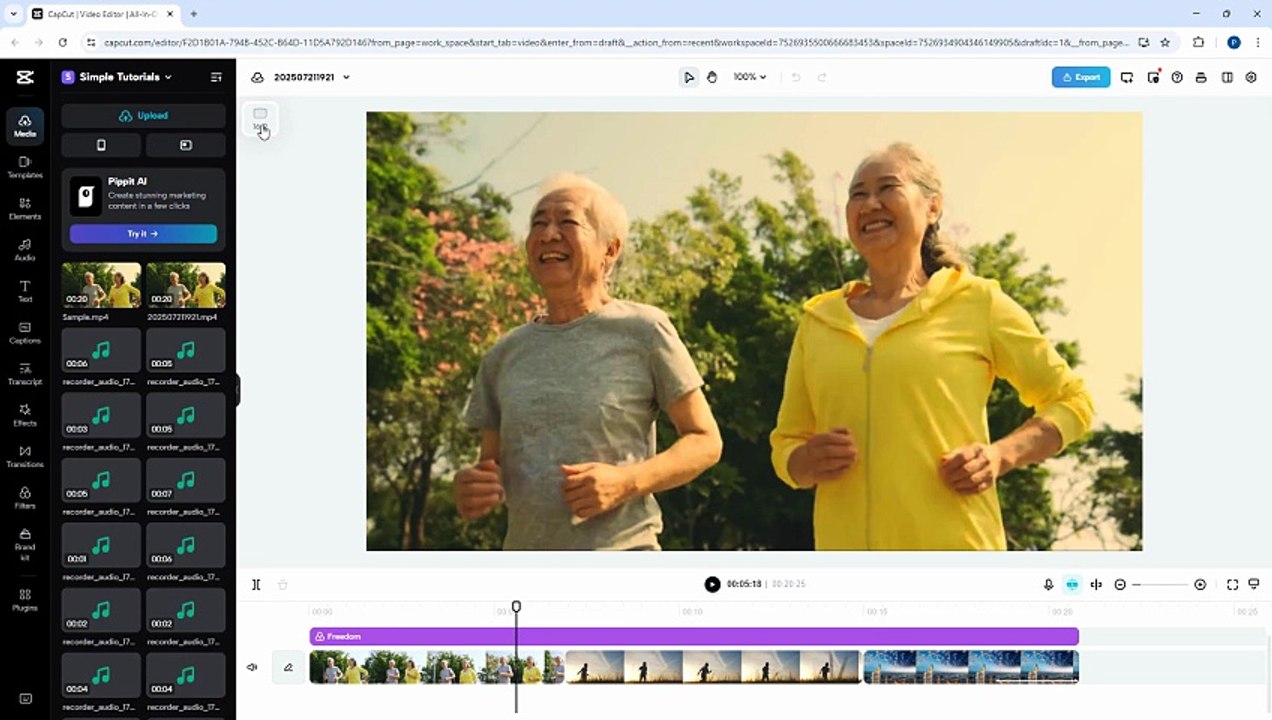Open the help question mark icon
Screen dimensions: 1272x720
coord(1177,77)
